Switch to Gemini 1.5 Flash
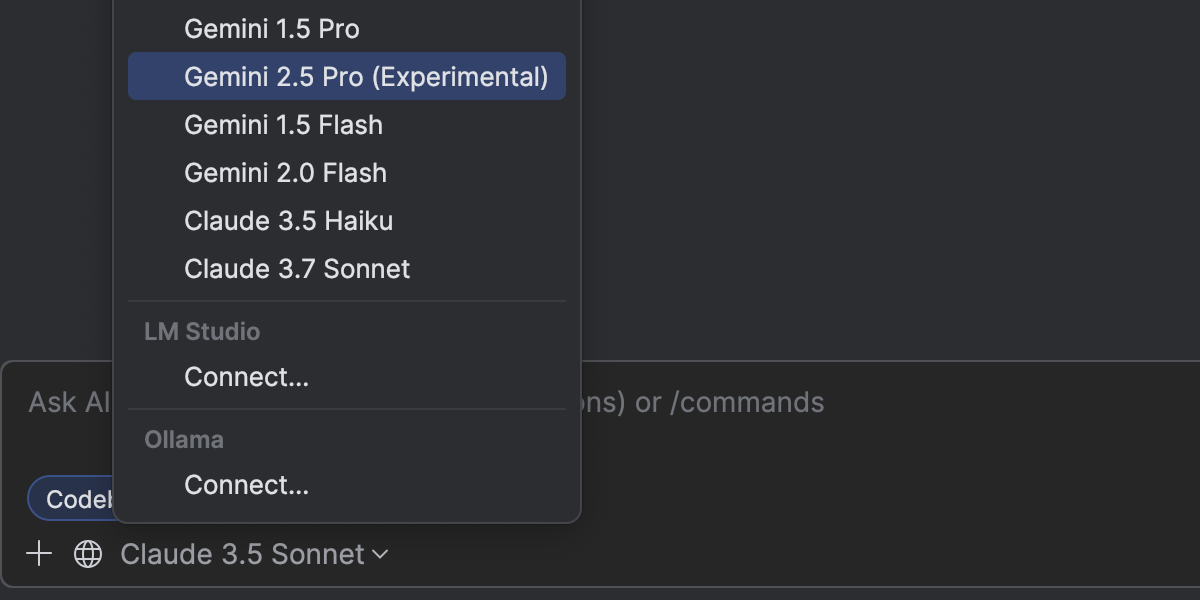 284,125
